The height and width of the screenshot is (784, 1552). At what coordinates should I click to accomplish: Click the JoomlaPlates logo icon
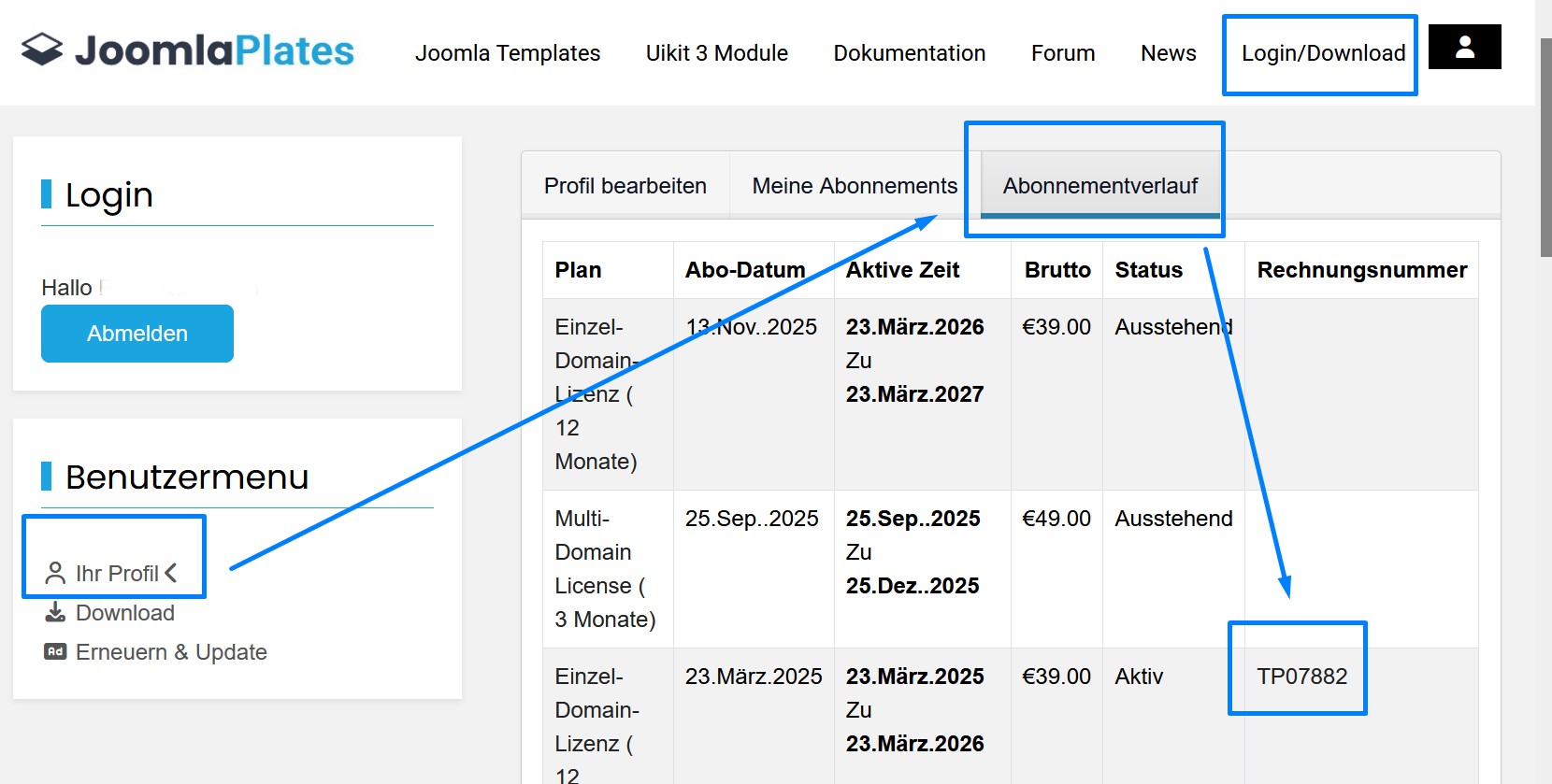coord(42,50)
